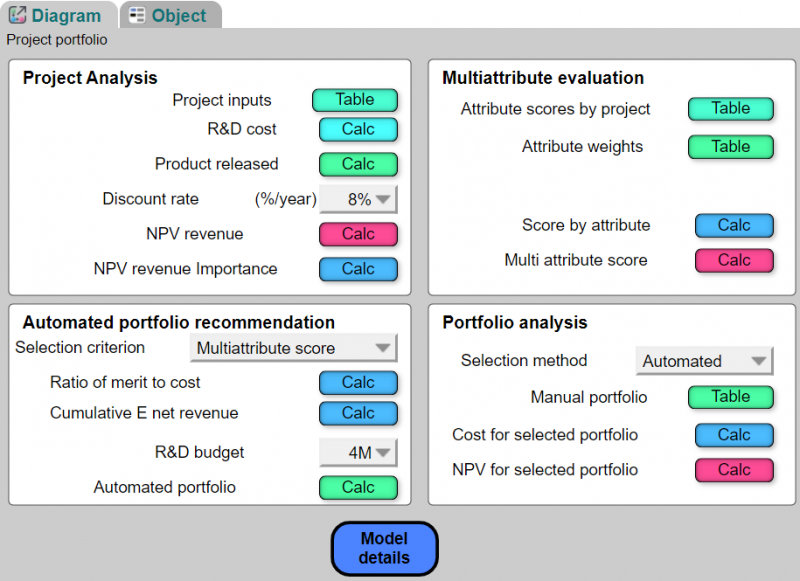Open the Project inputs Table
Viewport: 800px width, 581px height.
pos(355,99)
